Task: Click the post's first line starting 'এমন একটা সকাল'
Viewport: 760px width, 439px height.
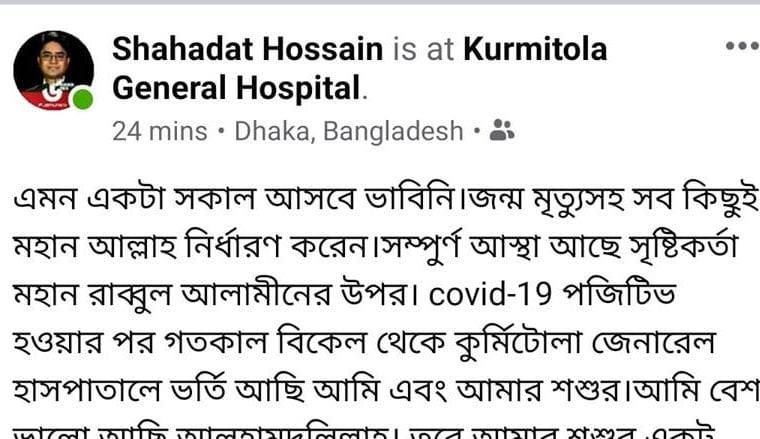Action: [x=385, y=199]
